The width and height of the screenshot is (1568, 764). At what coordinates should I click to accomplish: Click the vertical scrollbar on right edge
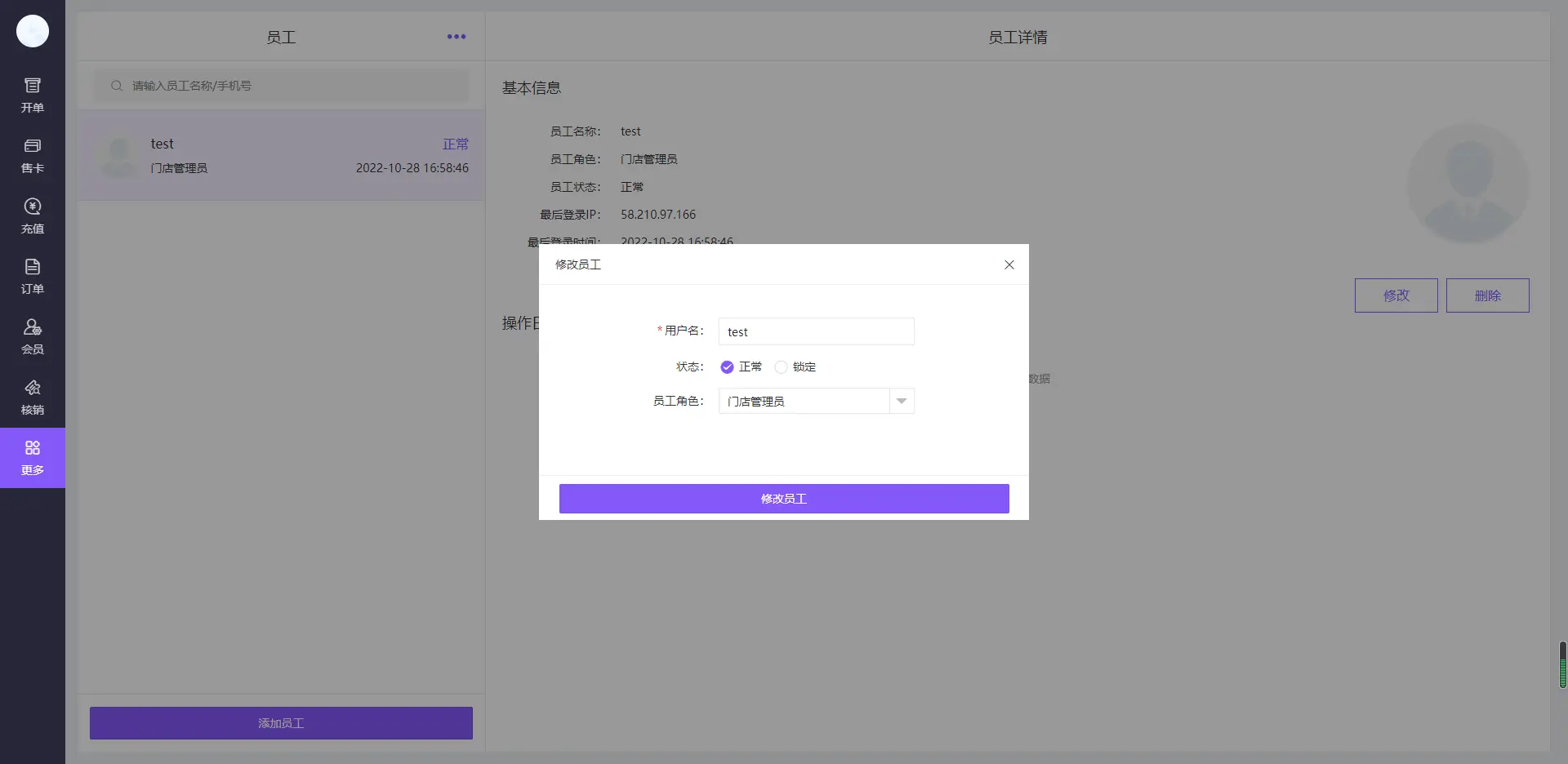click(1562, 664)
